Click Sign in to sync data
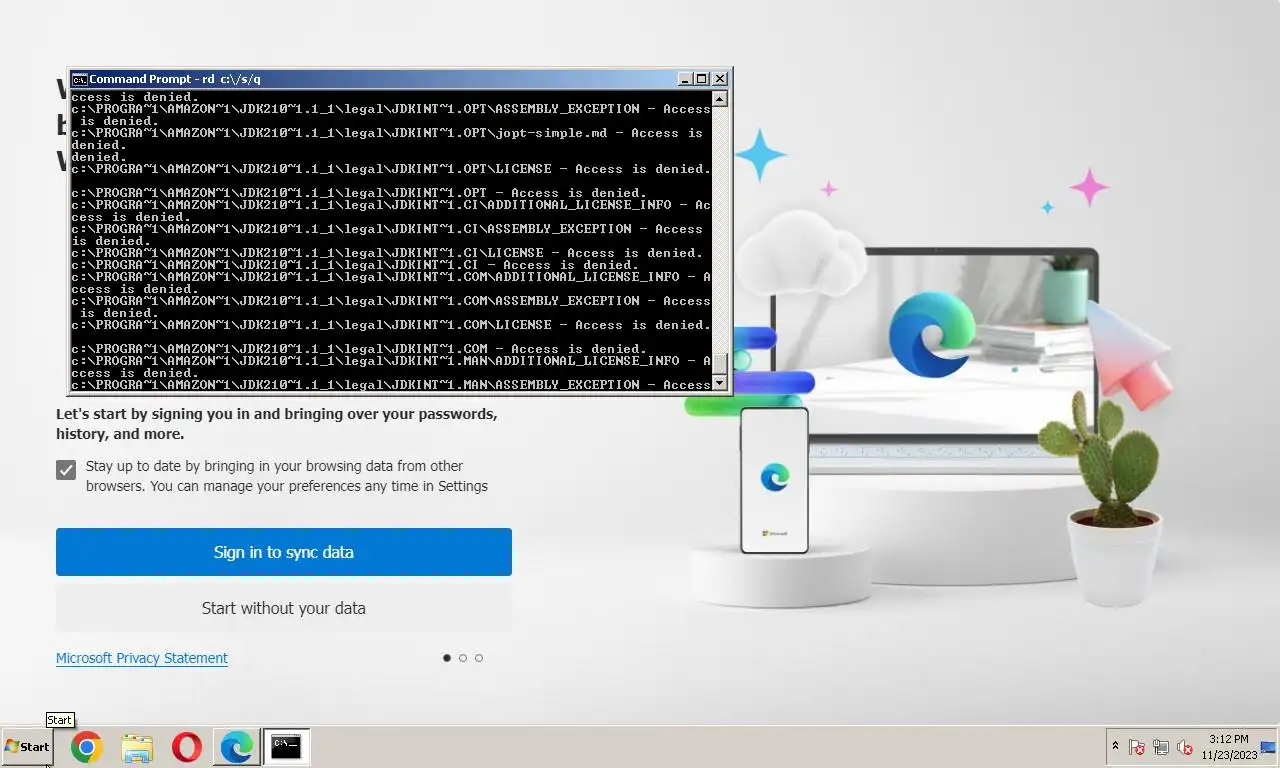1280x768 pixels. [x=284, y=552]
